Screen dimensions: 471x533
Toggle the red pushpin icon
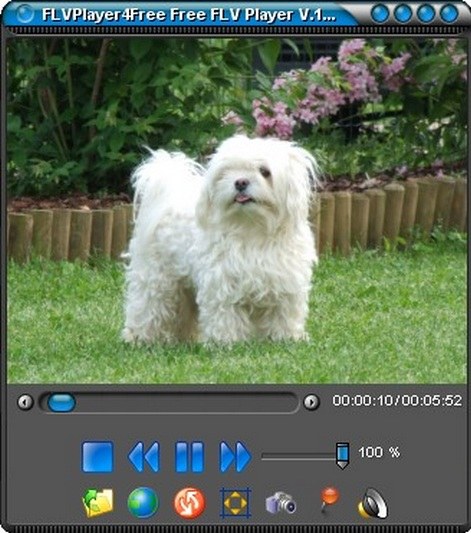click(329, 500)
